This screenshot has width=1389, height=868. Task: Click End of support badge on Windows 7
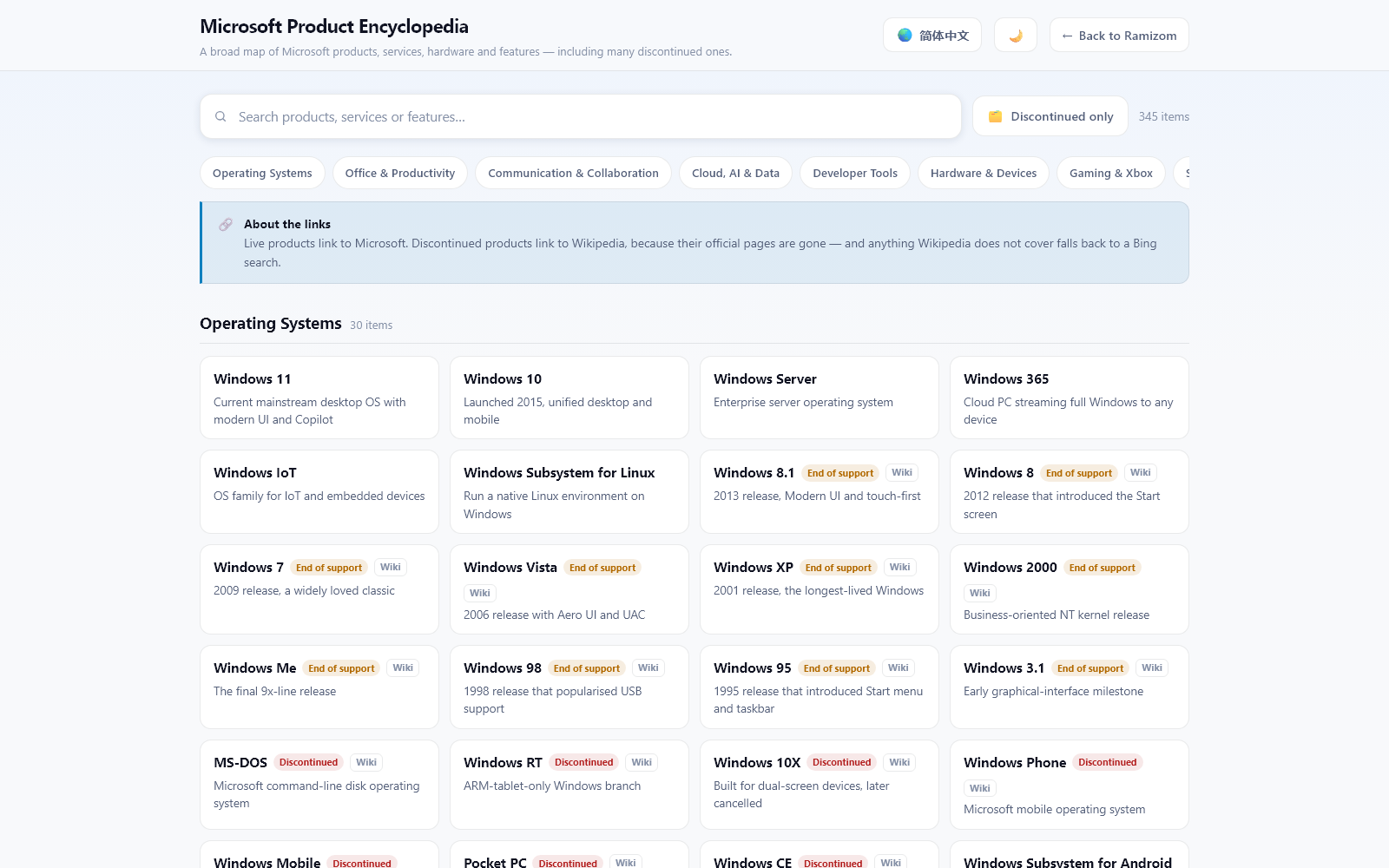click(329, 568)
